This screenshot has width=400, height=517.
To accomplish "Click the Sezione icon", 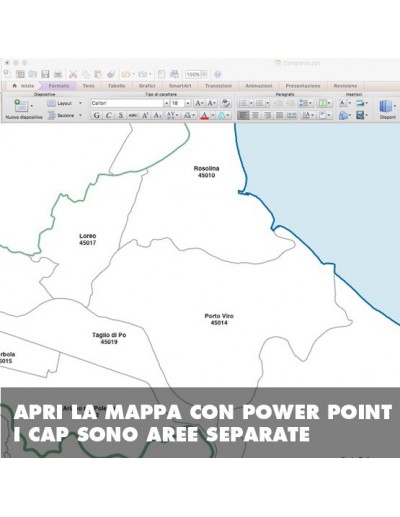I will click(51, 115).
